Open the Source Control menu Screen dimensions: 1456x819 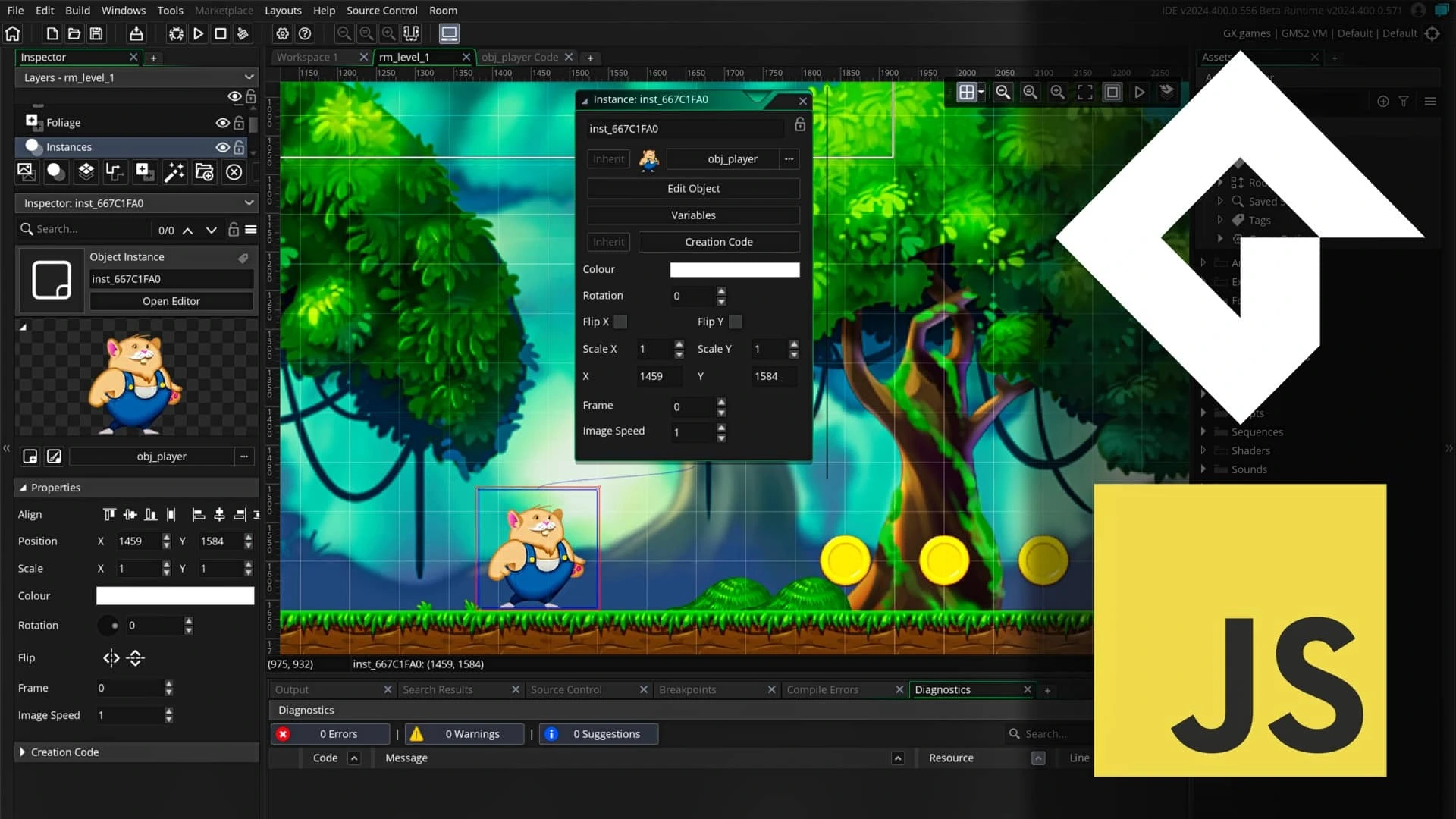point(381,11)
